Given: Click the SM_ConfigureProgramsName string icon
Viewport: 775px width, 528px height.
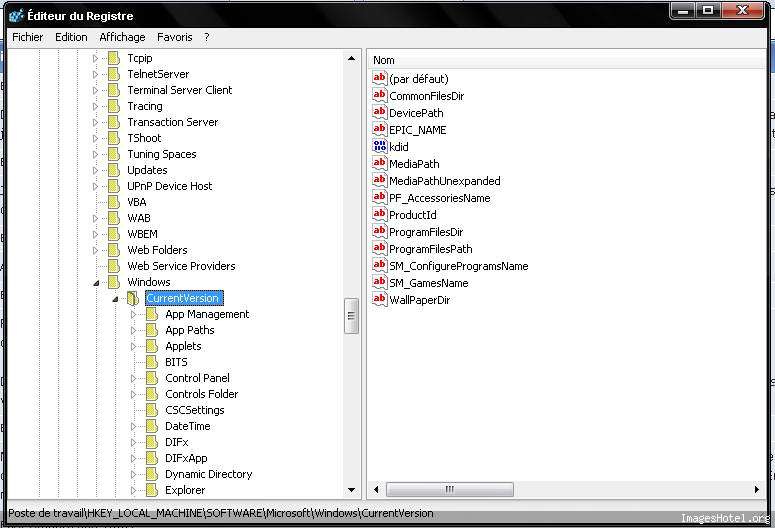Looking at the screenshot, I should (380, 265).
